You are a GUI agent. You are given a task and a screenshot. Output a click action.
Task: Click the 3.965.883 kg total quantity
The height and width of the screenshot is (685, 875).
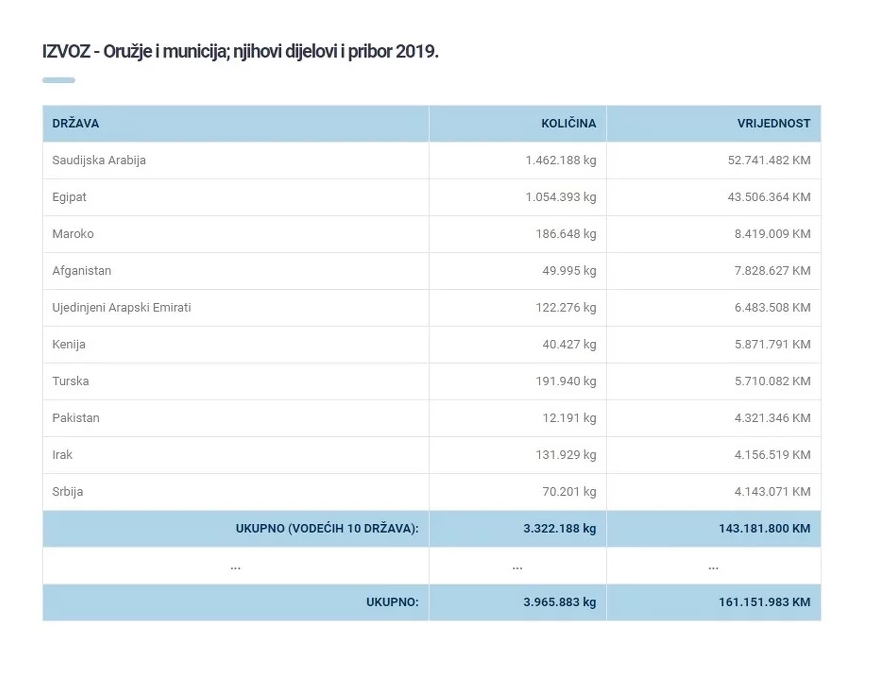tap(559, 603)
